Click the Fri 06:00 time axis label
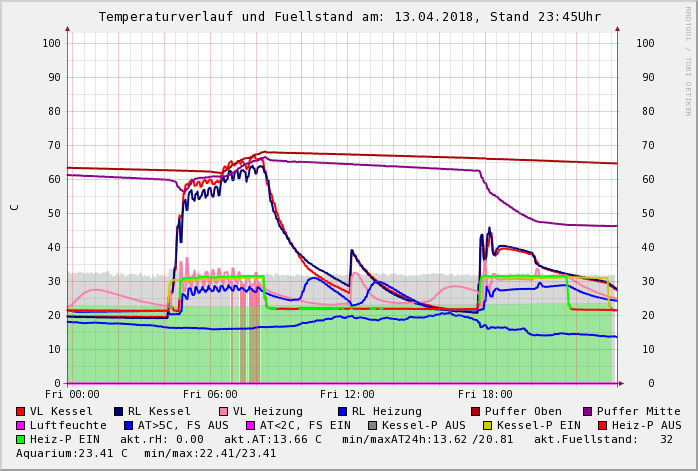 [210, 395]
